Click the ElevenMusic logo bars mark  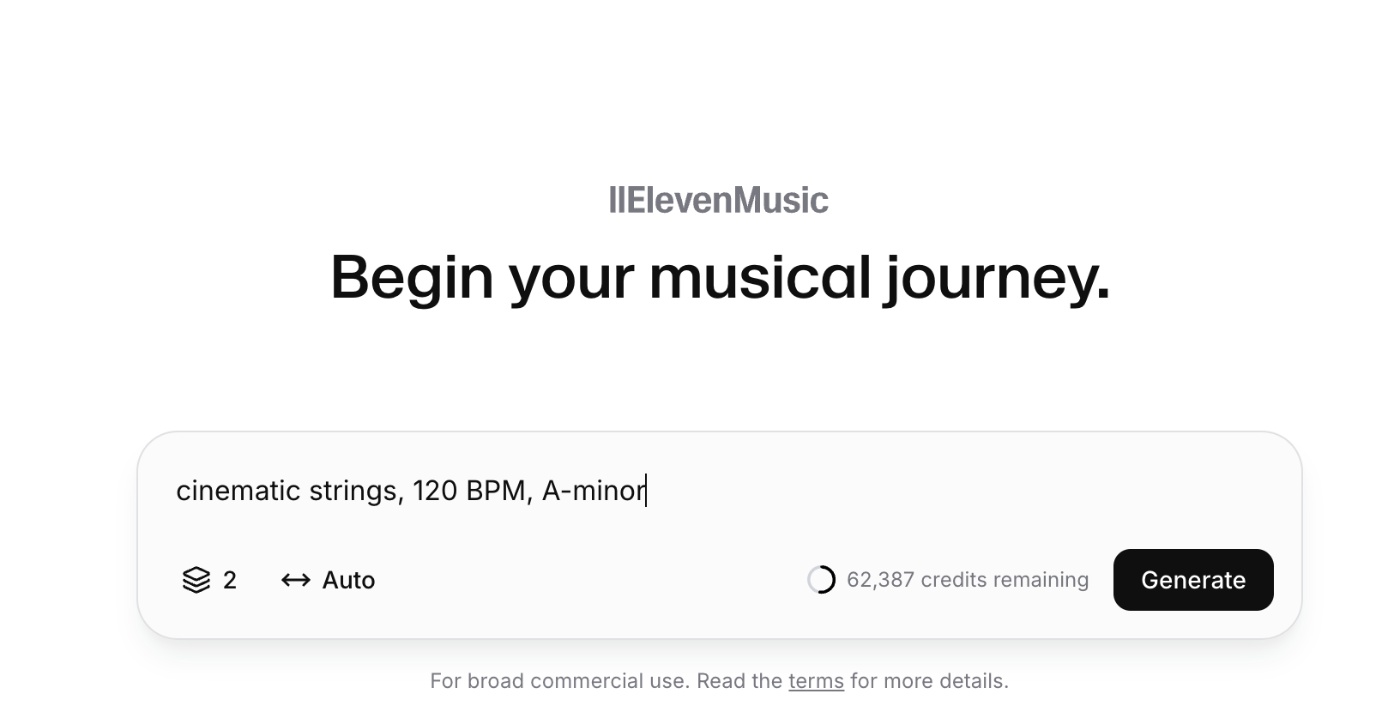(616, 200)
